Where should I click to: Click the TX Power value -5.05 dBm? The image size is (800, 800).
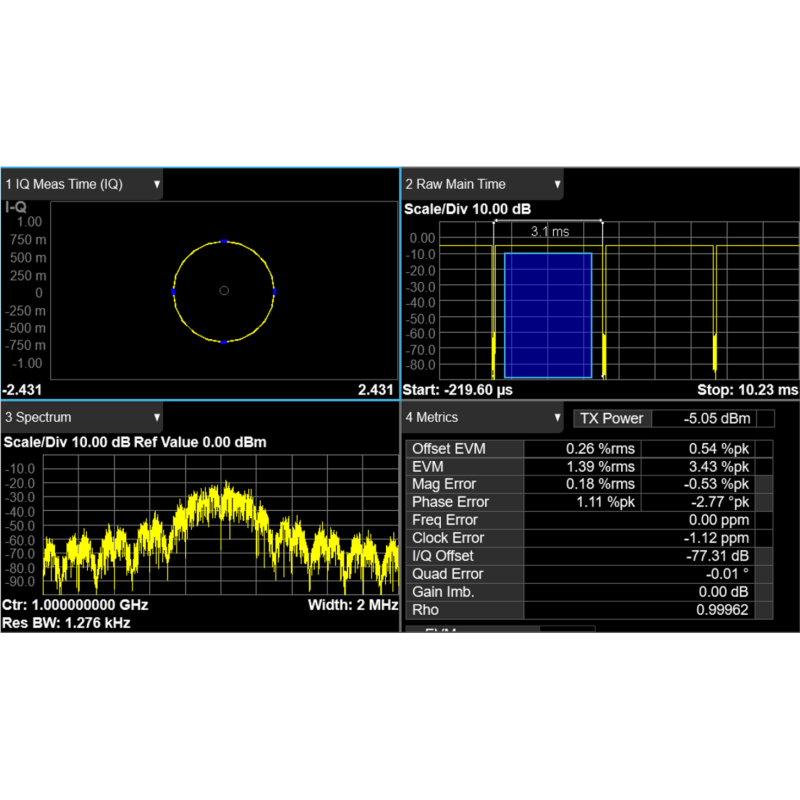(711, 418)
